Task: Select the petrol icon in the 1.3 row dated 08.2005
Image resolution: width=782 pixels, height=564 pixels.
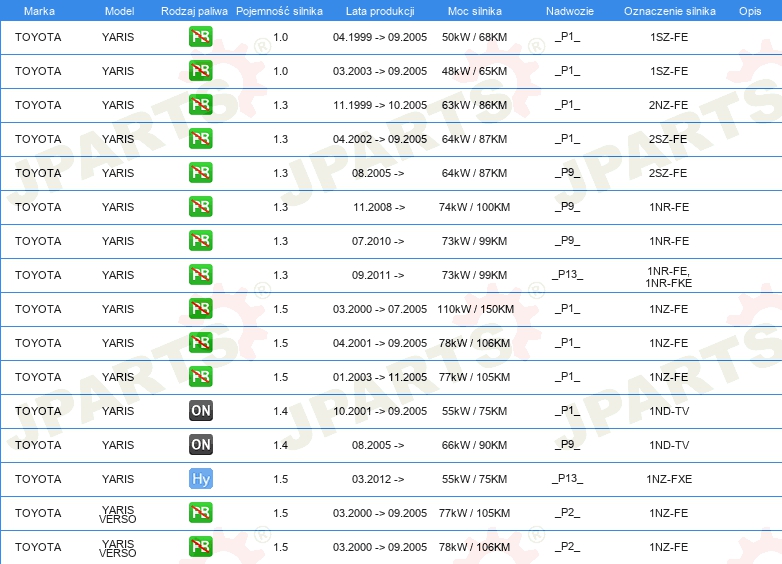Action: pos(200,173)
